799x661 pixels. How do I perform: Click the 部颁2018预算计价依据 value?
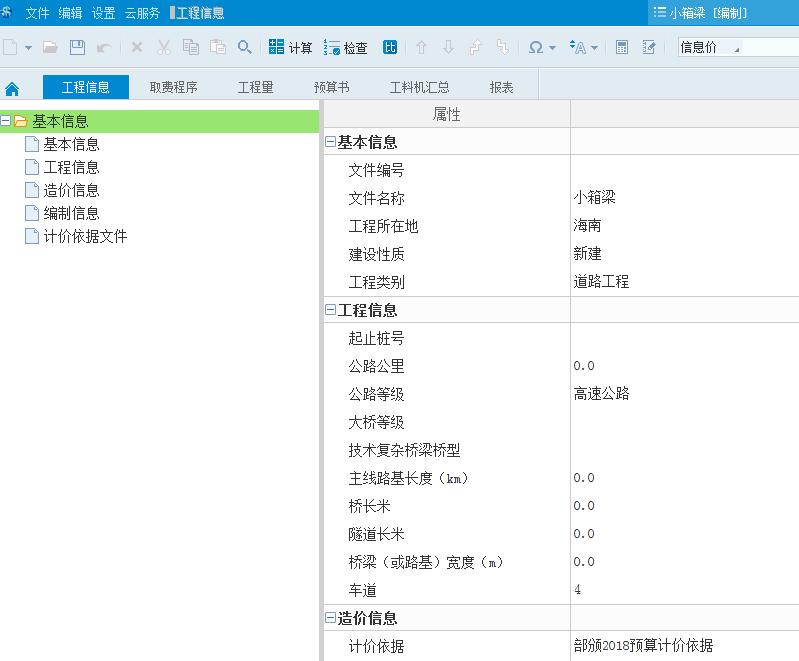coord(643,645)
